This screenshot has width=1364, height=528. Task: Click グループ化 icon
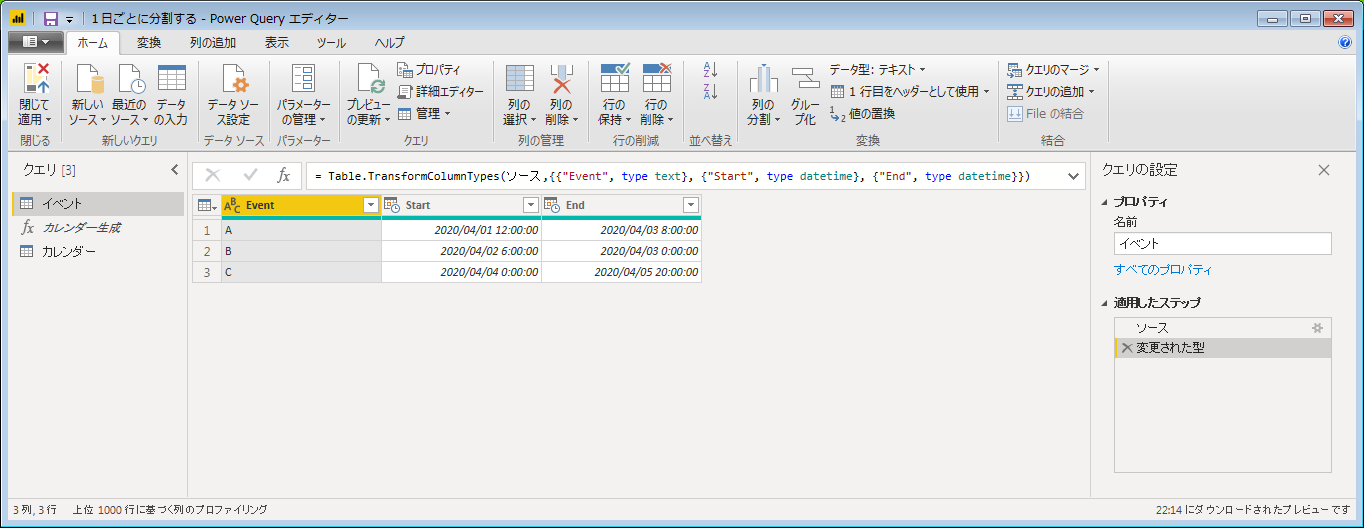click(805, 80)
